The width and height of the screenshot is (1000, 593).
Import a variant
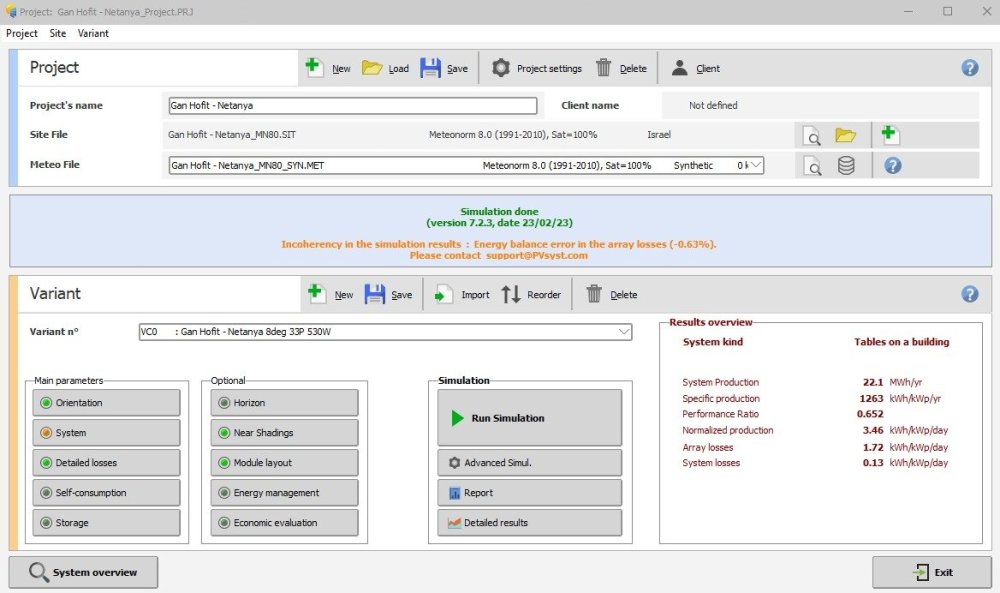point(445,294)
